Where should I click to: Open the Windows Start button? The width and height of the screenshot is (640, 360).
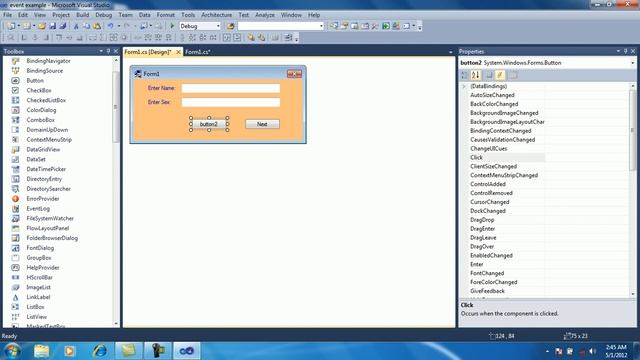12,350
